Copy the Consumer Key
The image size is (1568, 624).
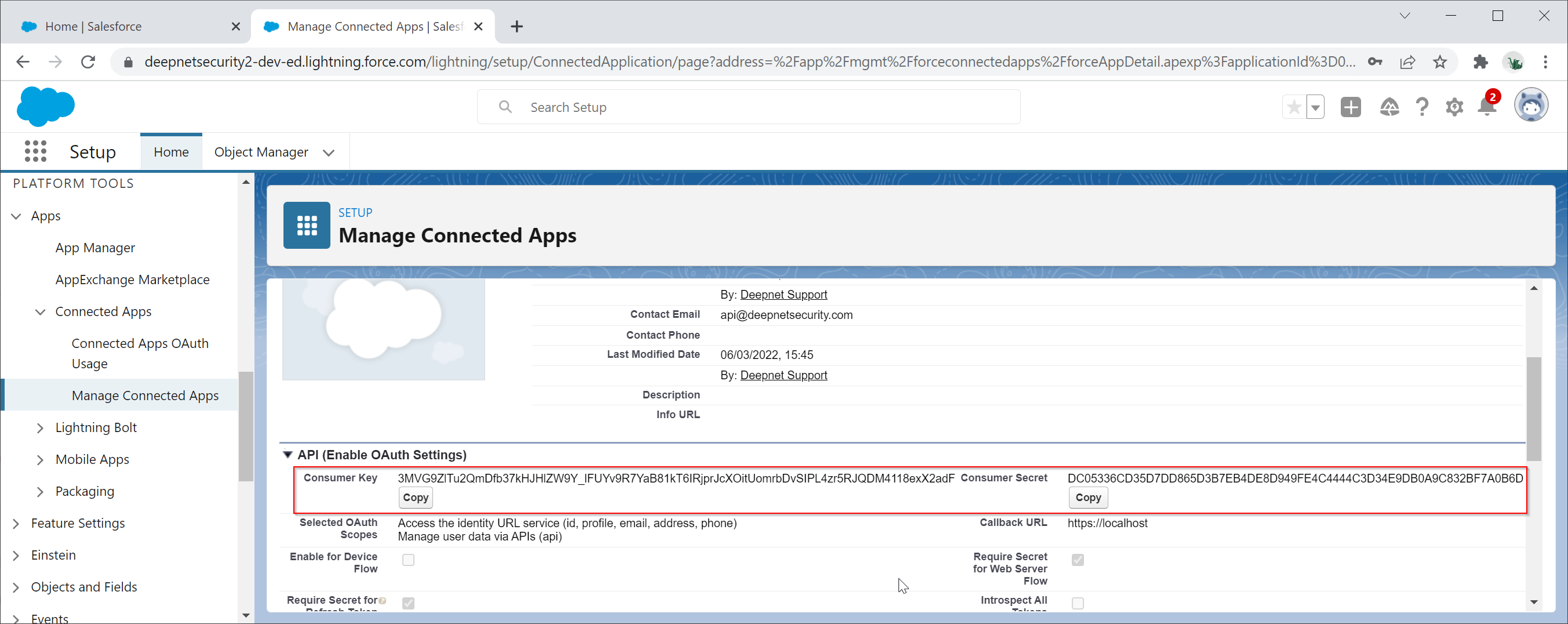tap(416, 498)
